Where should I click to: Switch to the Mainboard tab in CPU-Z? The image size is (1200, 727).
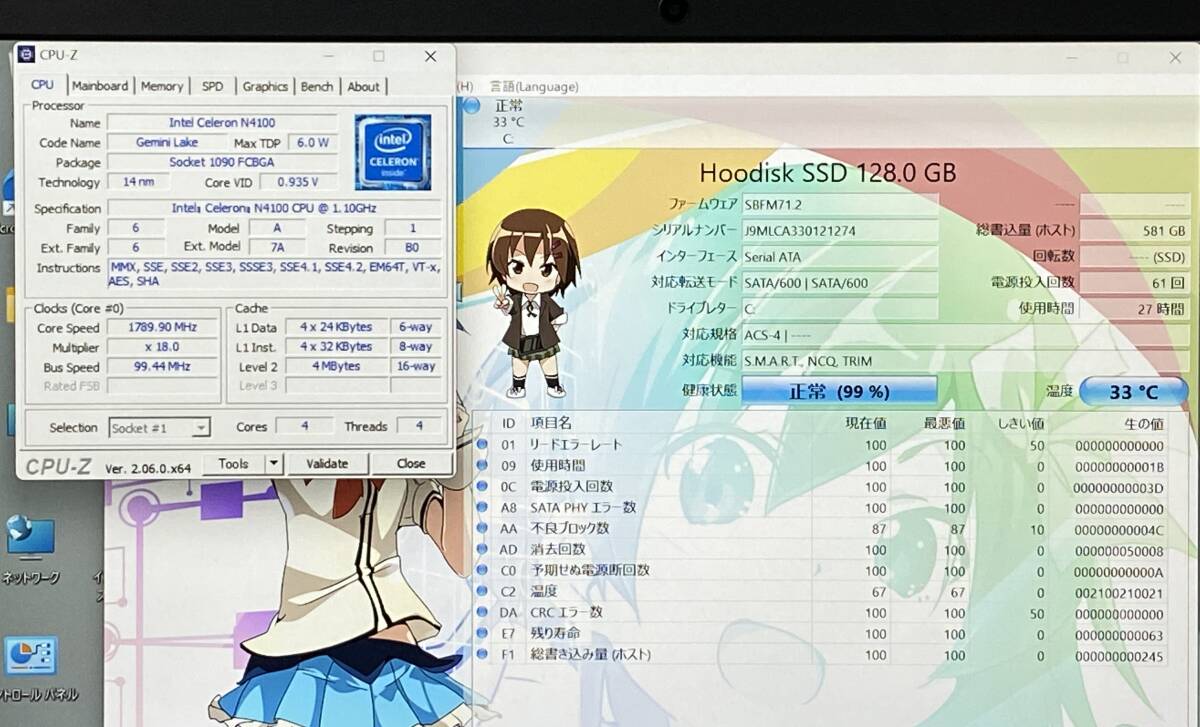tap(100, 86)
